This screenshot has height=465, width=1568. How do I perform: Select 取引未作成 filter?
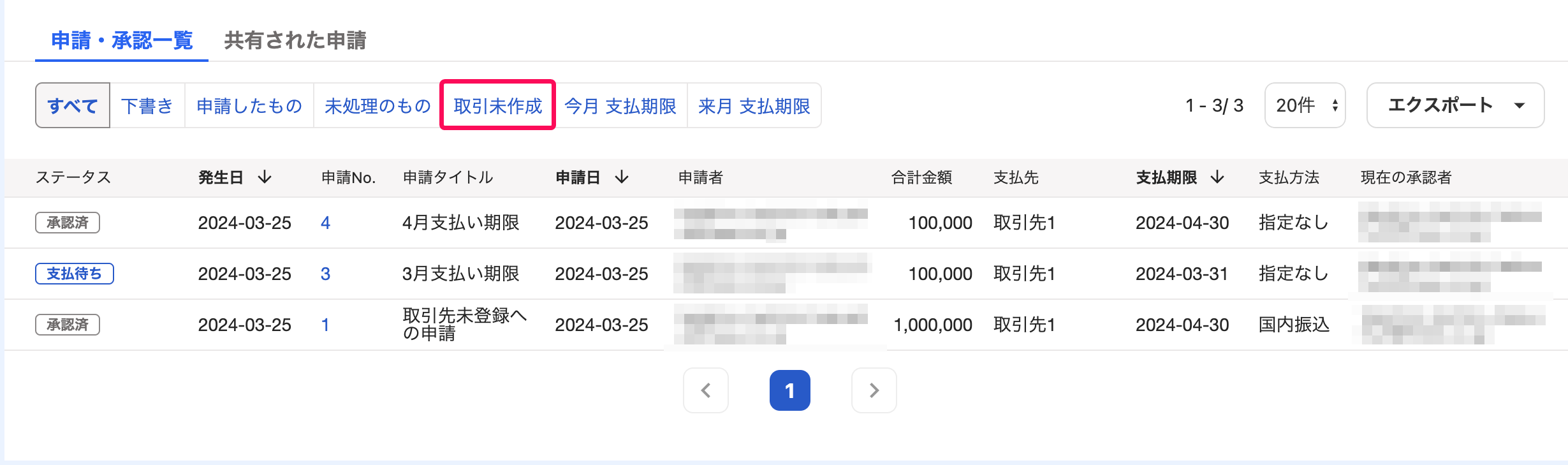[x=498, y=105]
